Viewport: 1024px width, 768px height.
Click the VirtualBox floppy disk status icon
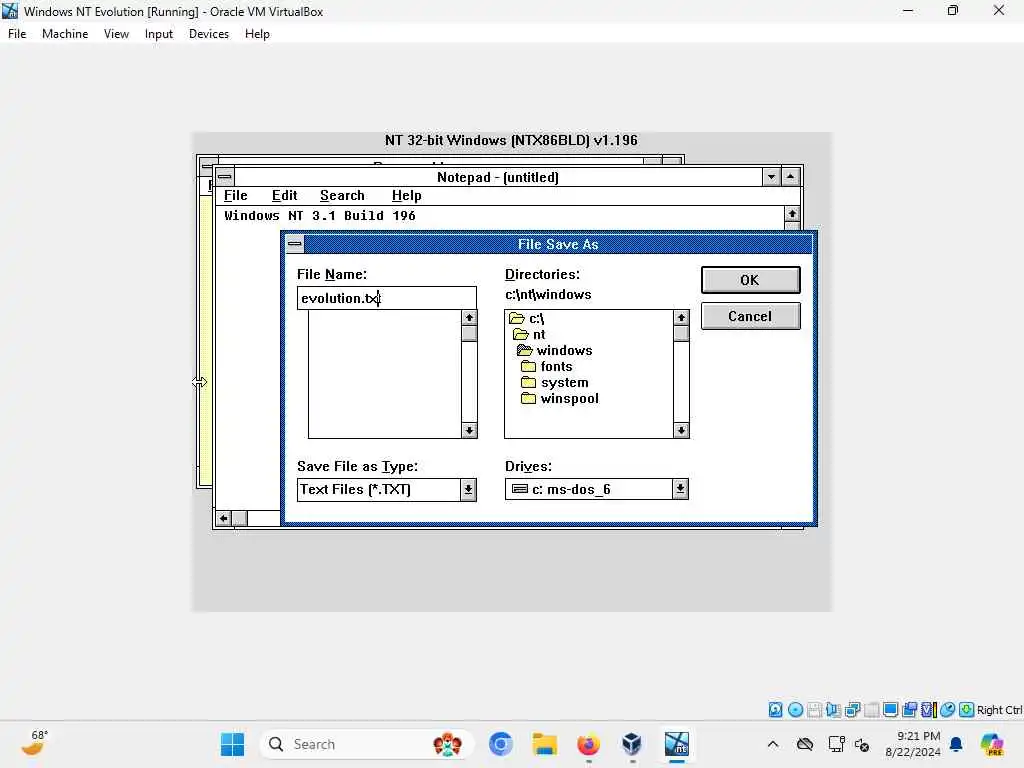click(814, 710)
